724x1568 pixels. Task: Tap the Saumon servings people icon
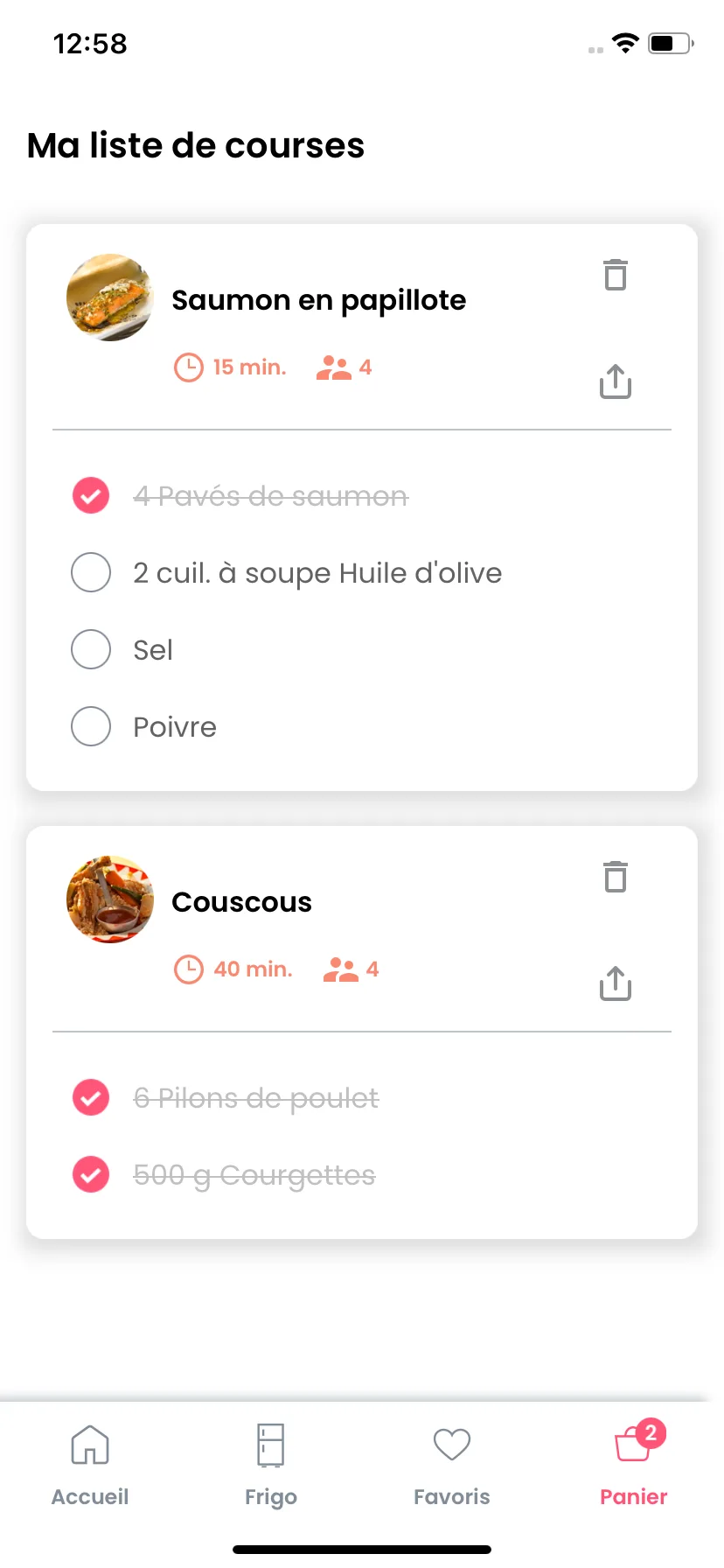(334, 367)
